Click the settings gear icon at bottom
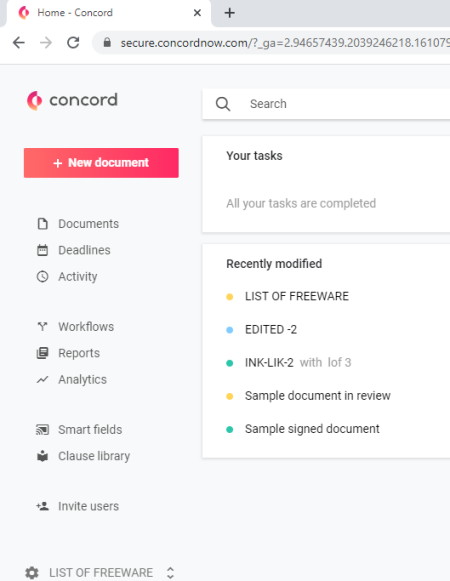 pos(32,572)
